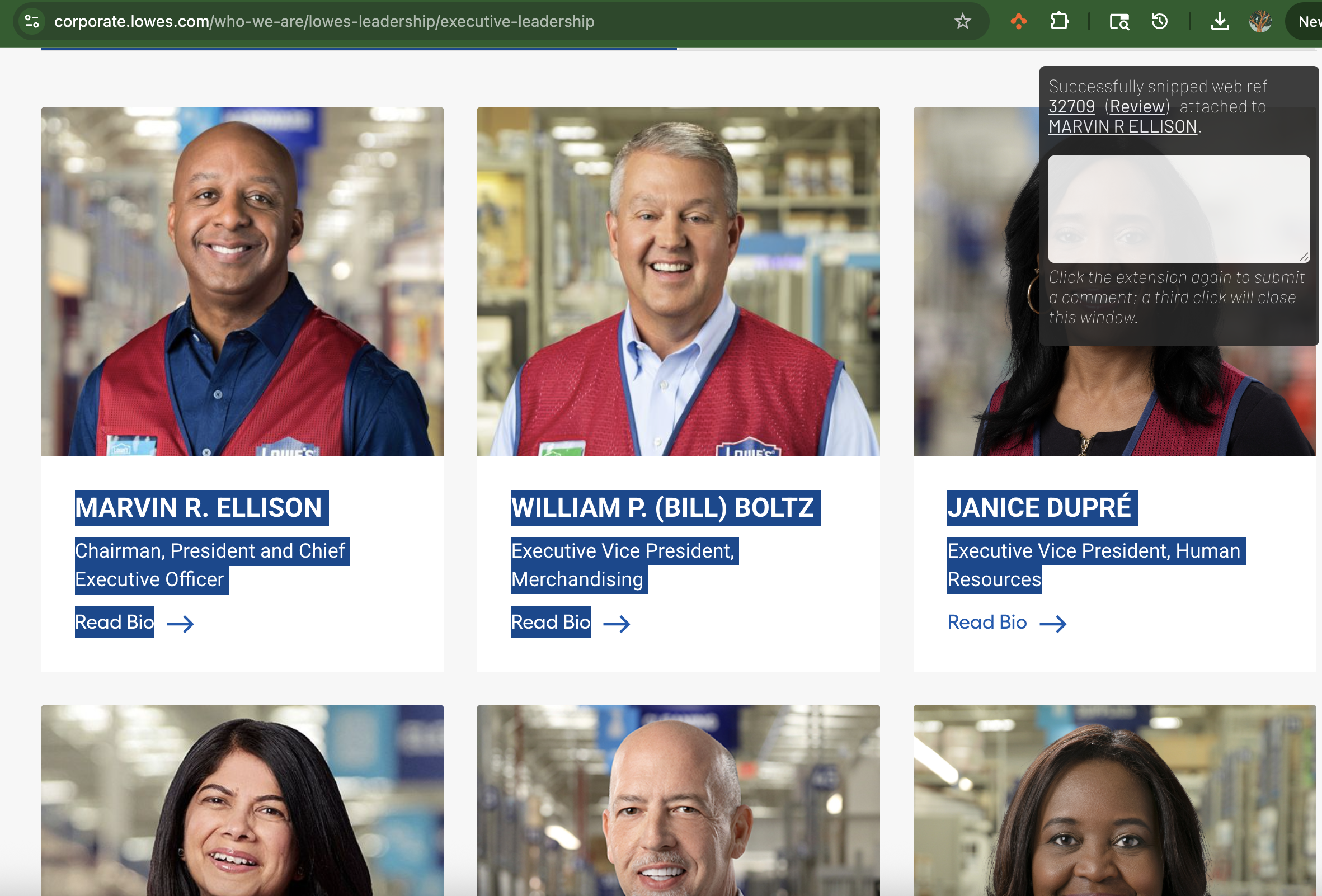Click the tab search icon in toolbar

(1119, 22)
